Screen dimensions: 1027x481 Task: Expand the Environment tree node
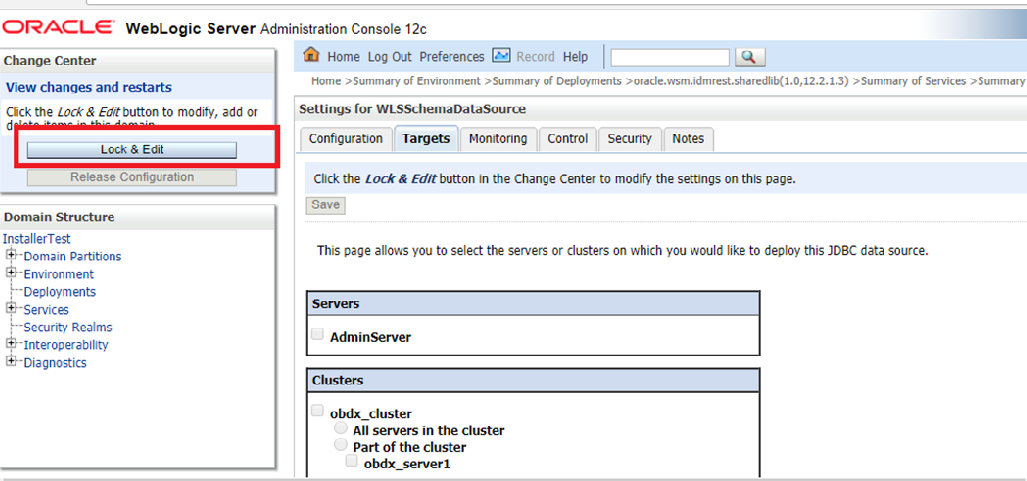10,272
